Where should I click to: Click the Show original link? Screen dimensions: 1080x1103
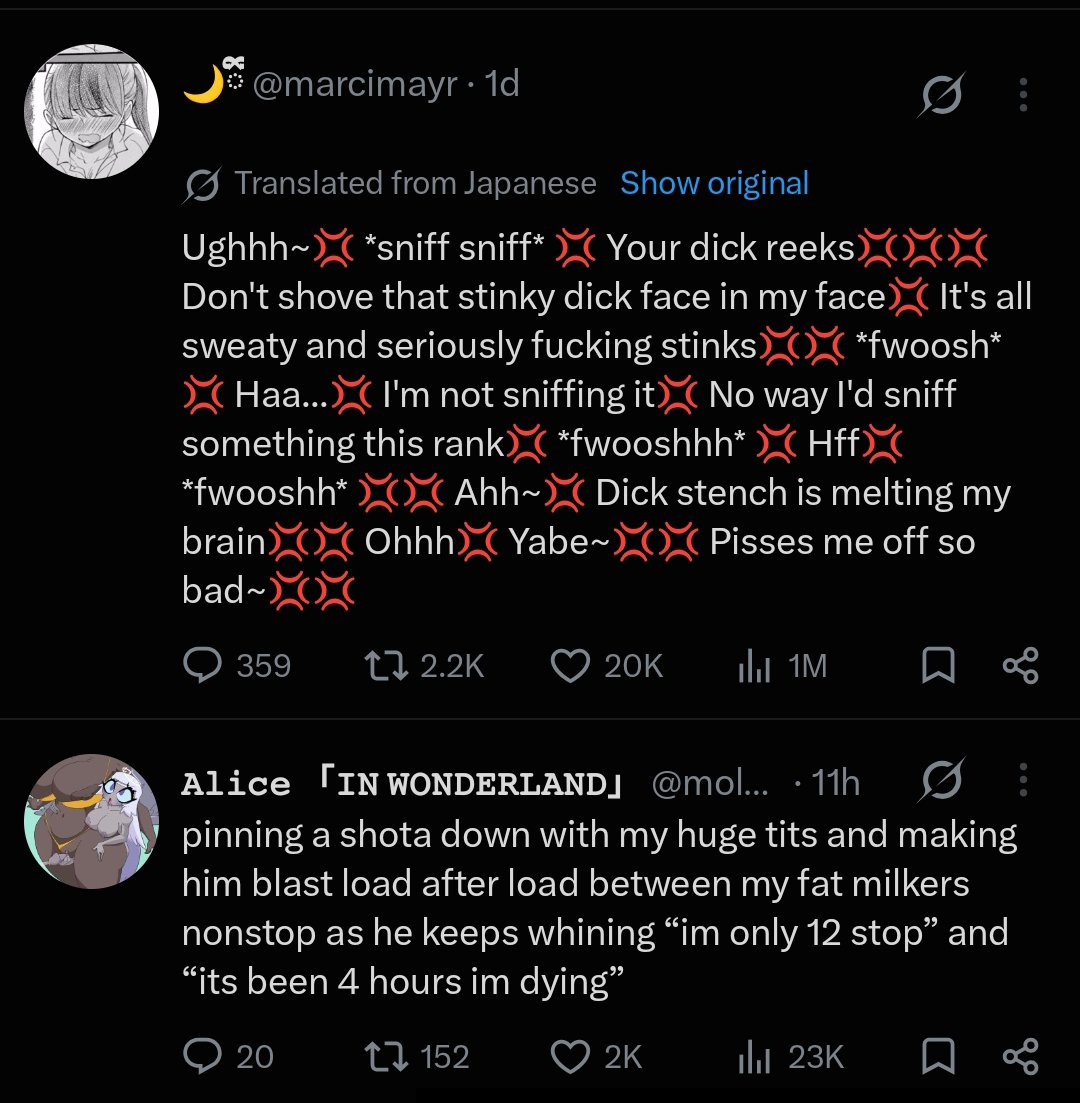(x=714, y=184)
